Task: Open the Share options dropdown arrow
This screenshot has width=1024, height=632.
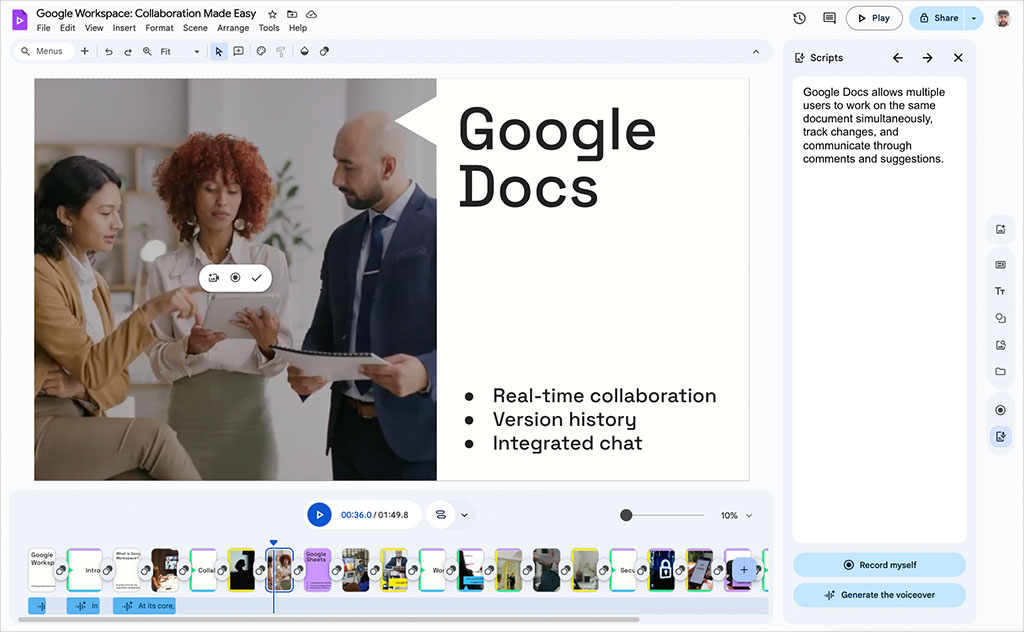Action: point(974,18)
